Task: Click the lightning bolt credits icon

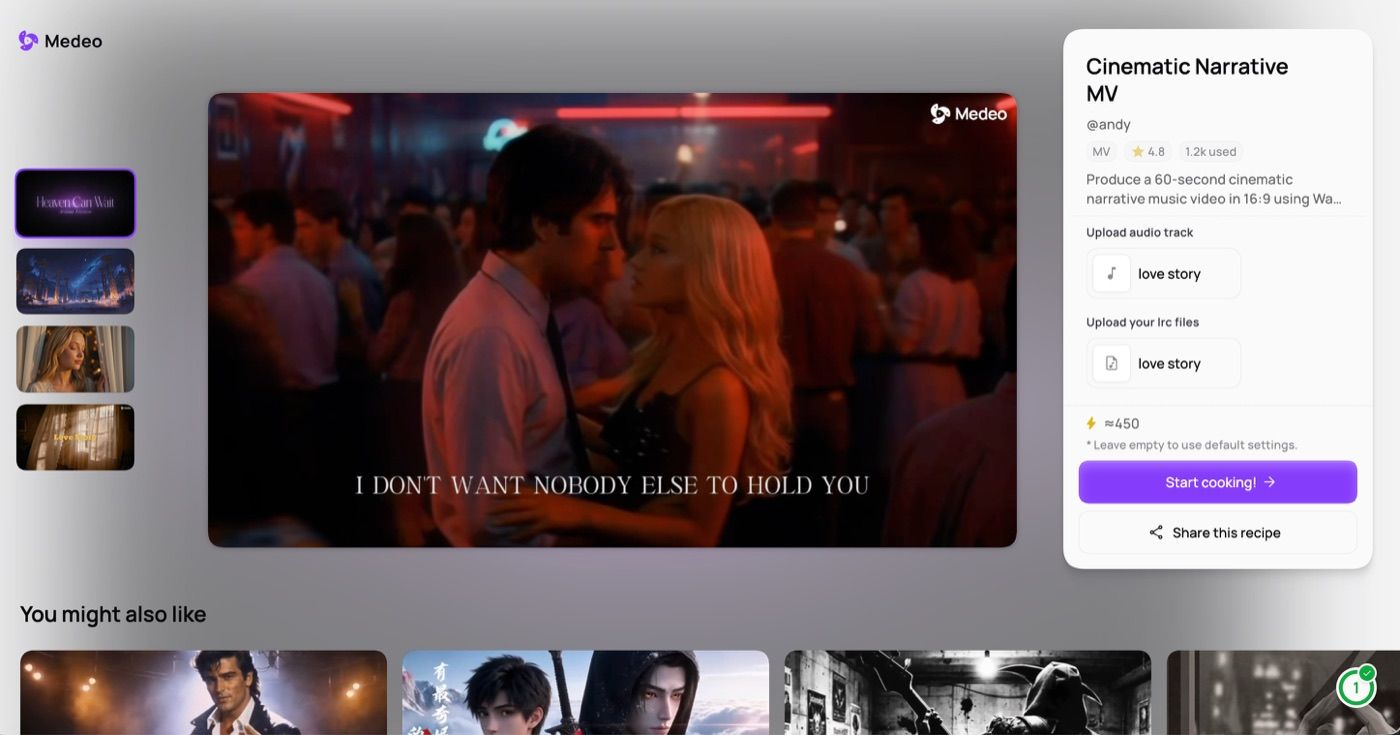Action: (1091, 423)
